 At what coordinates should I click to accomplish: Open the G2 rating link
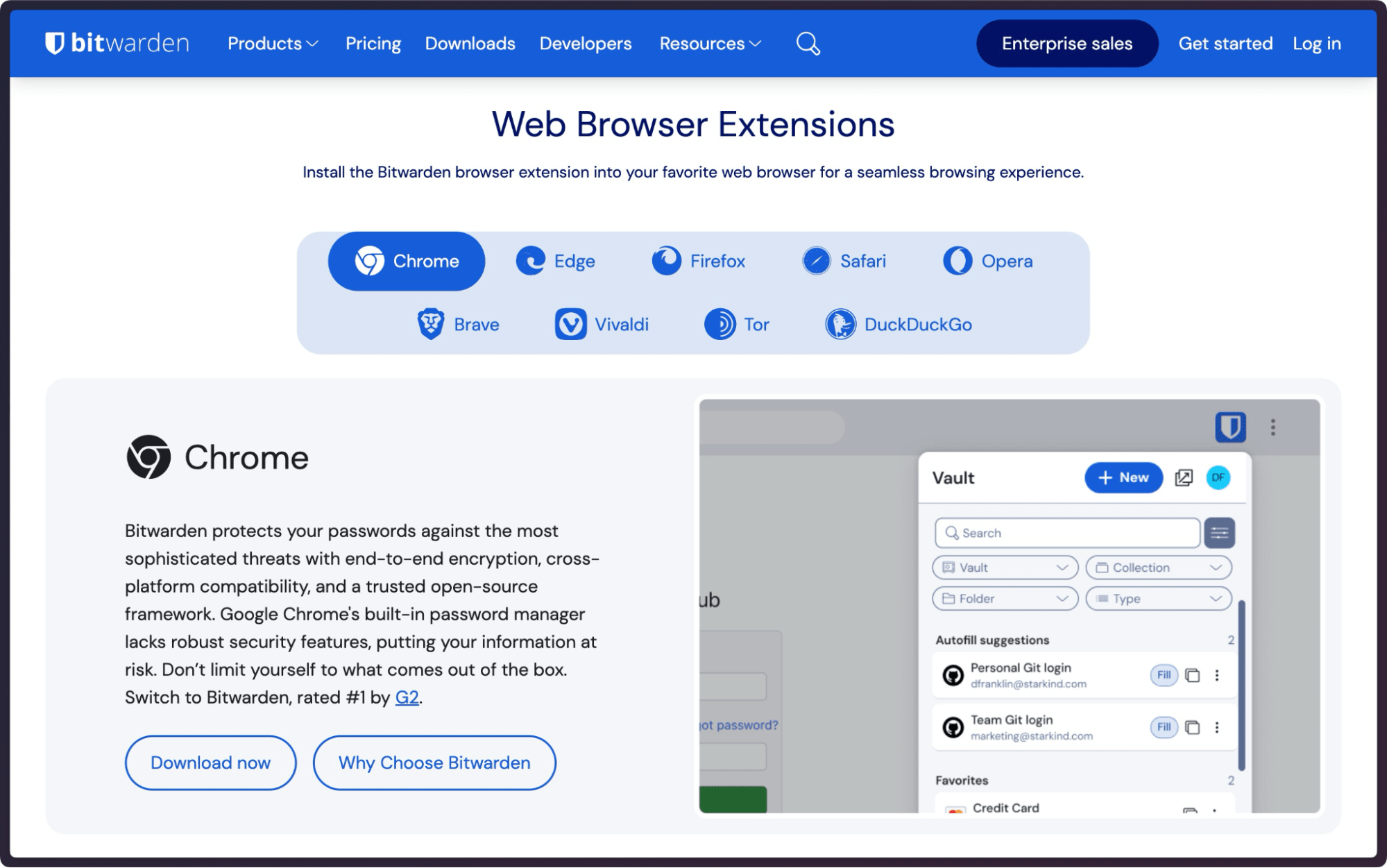407,697
